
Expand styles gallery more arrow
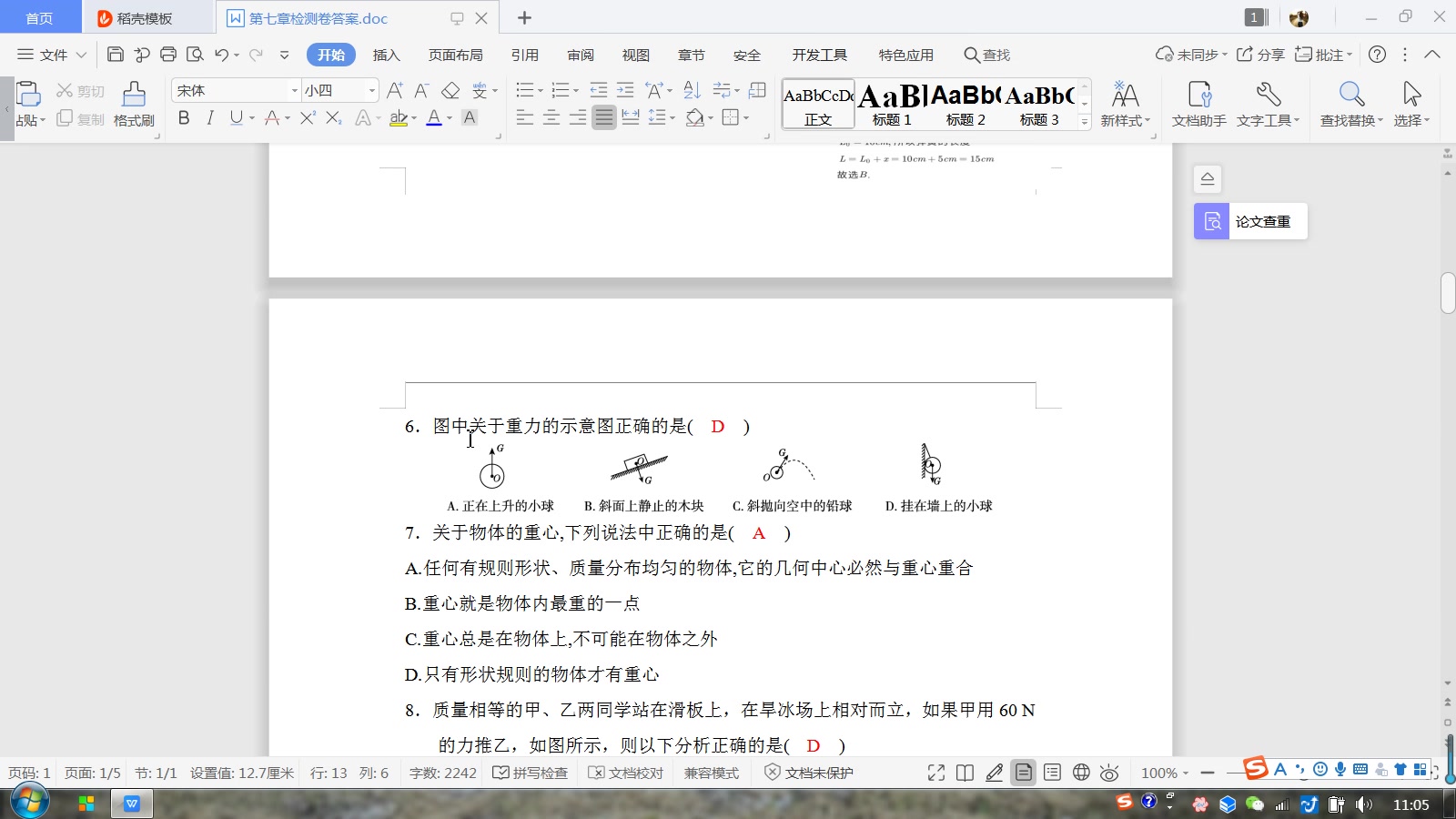[x=1085, y=121]
